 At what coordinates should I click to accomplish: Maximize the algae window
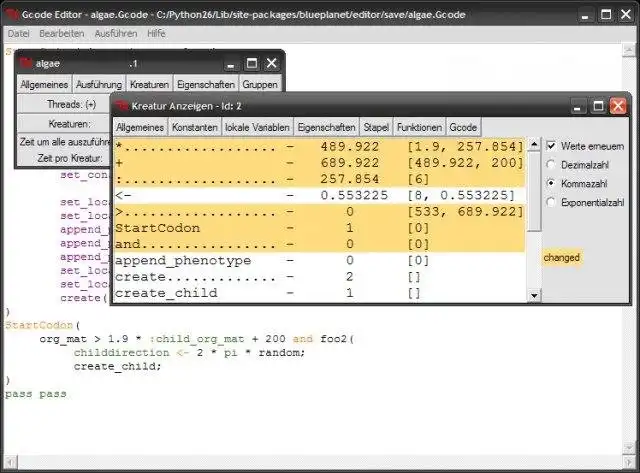coord(252,63)
